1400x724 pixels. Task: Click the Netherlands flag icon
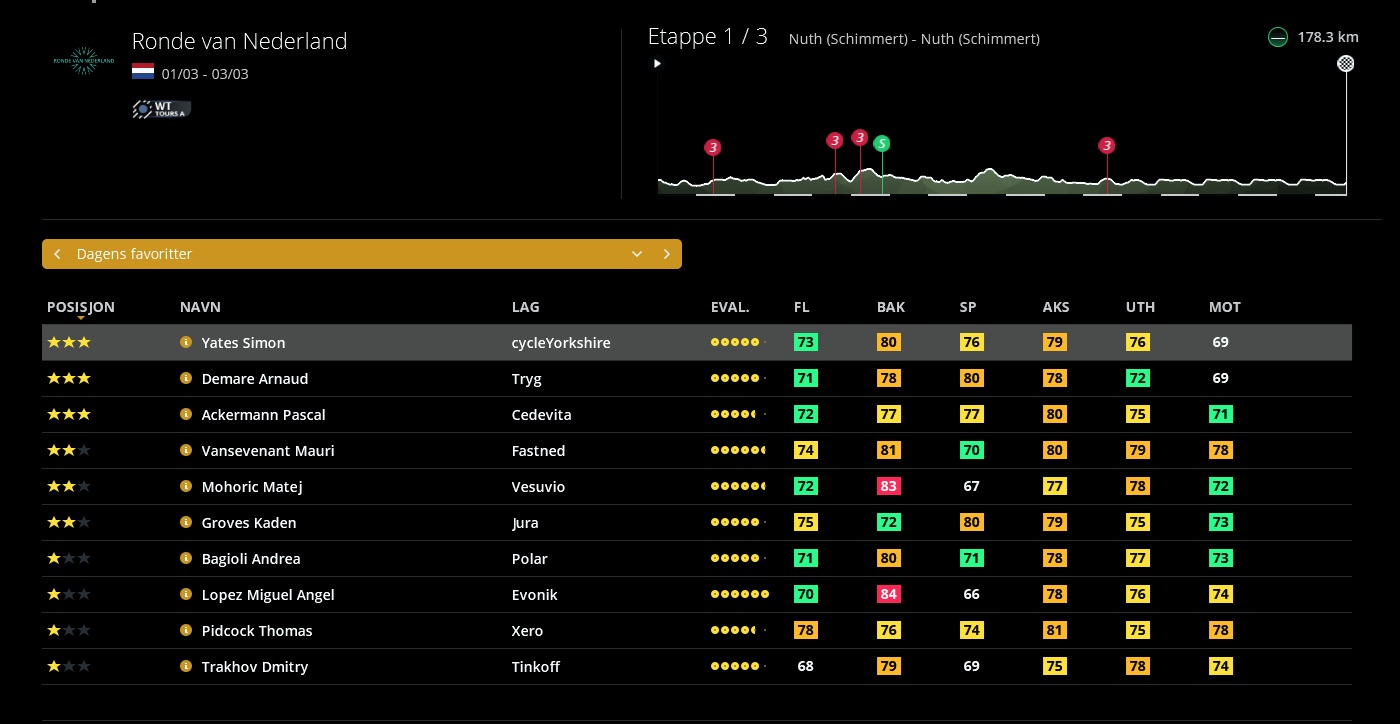tap(143, 73)
